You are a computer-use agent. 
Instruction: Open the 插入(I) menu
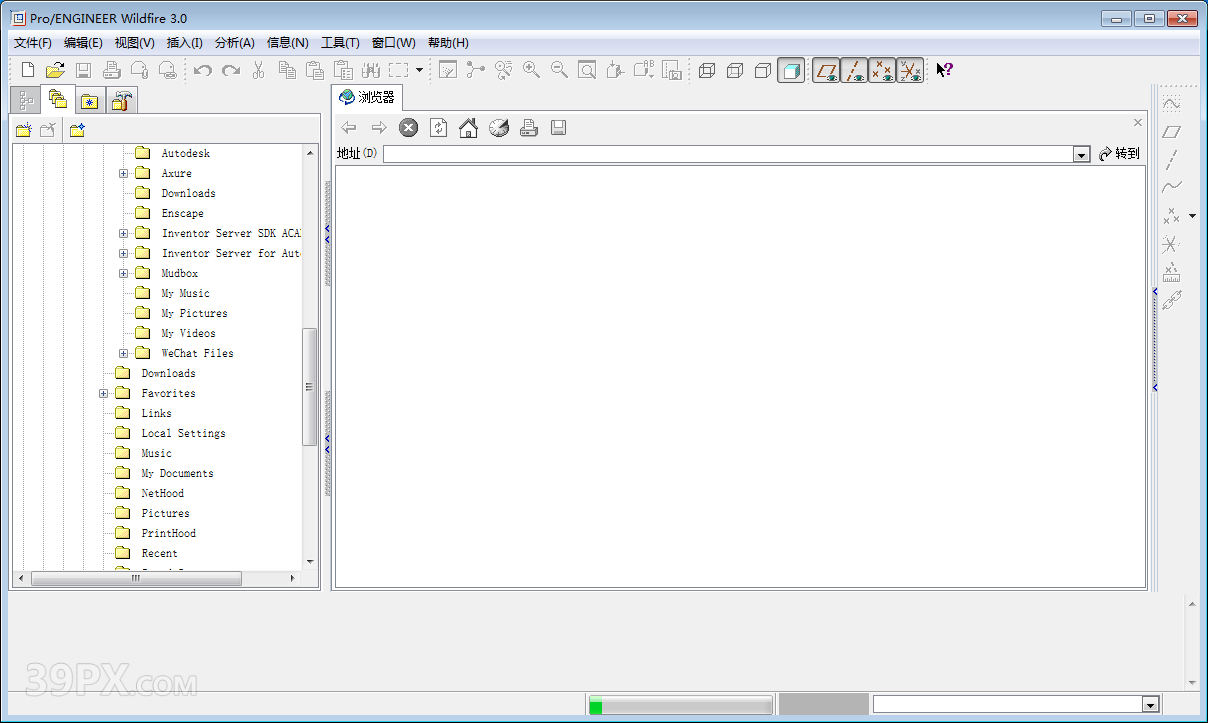(x=184, y=43)
